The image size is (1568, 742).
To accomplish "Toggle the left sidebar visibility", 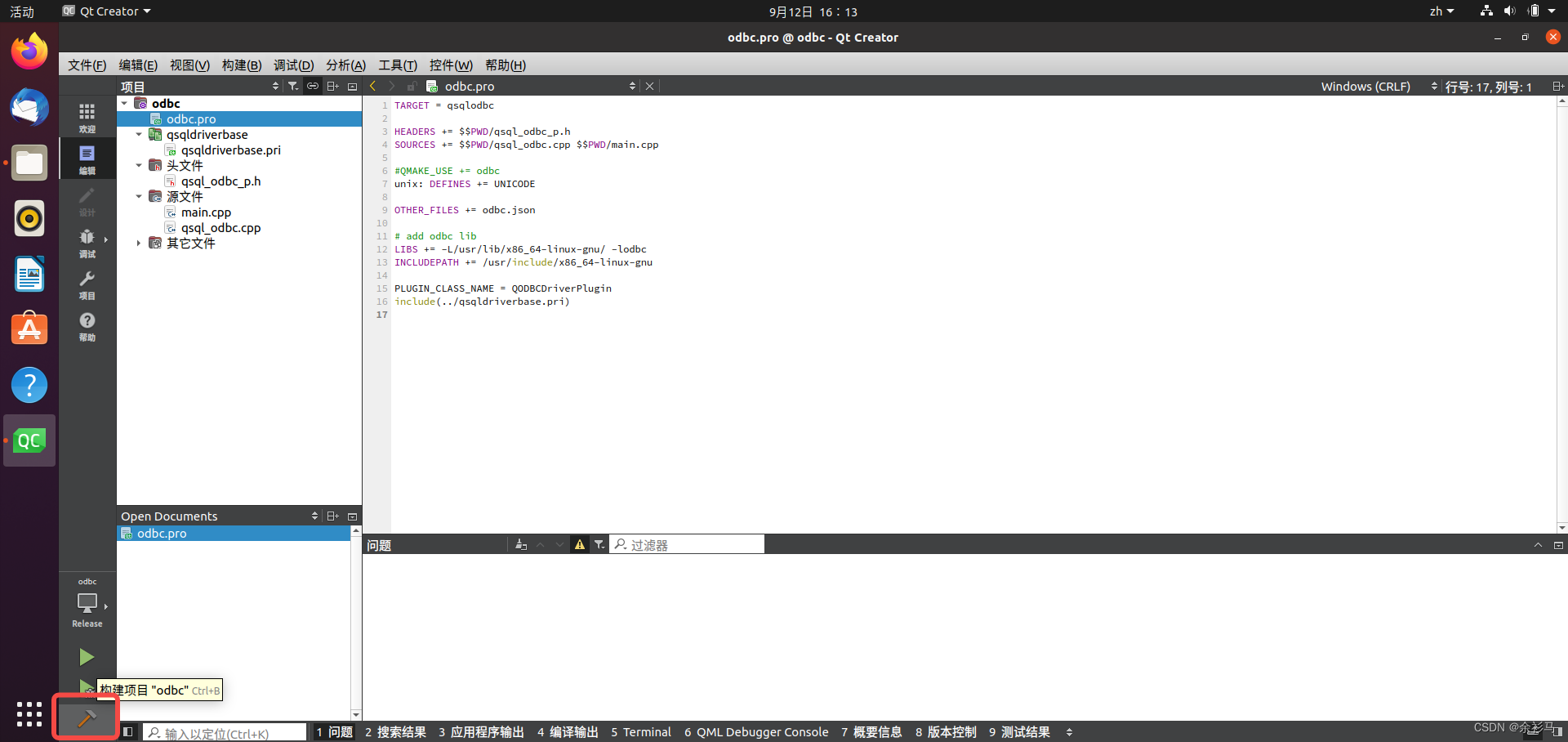I will point(128,731).
